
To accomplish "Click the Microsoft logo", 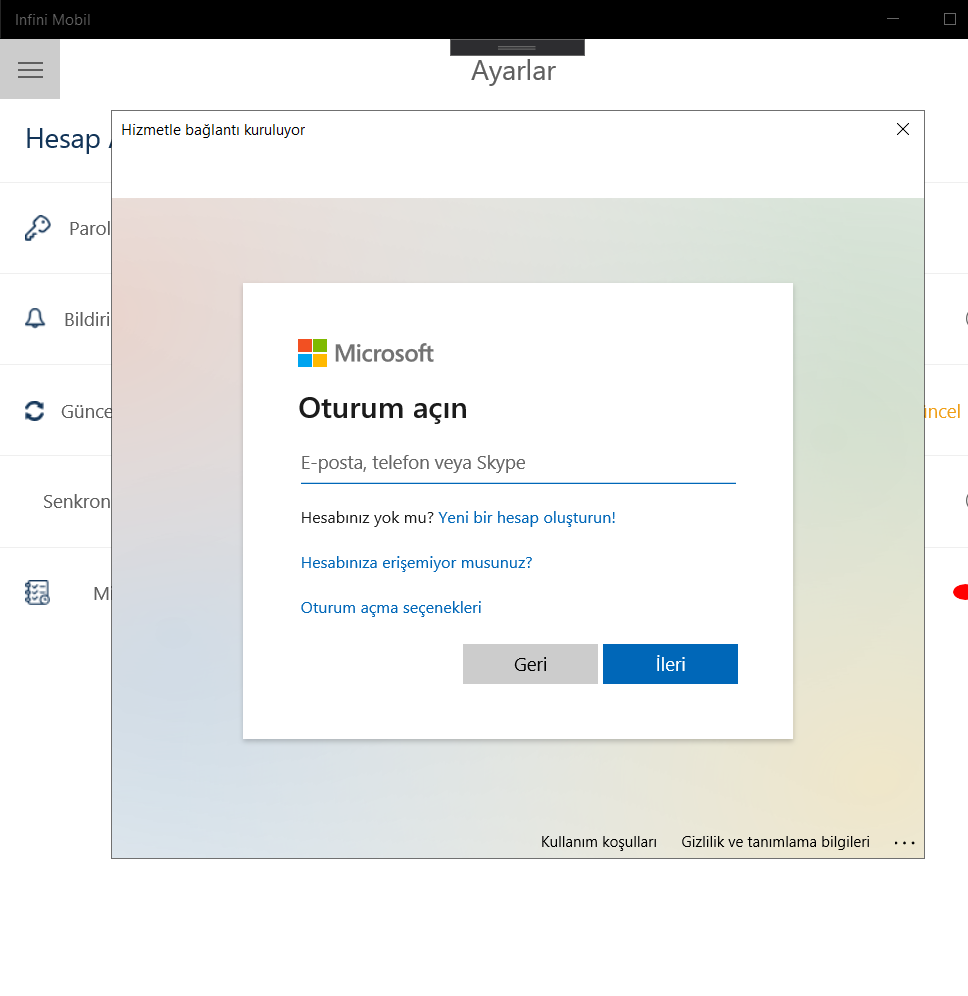I will point(366,353).
